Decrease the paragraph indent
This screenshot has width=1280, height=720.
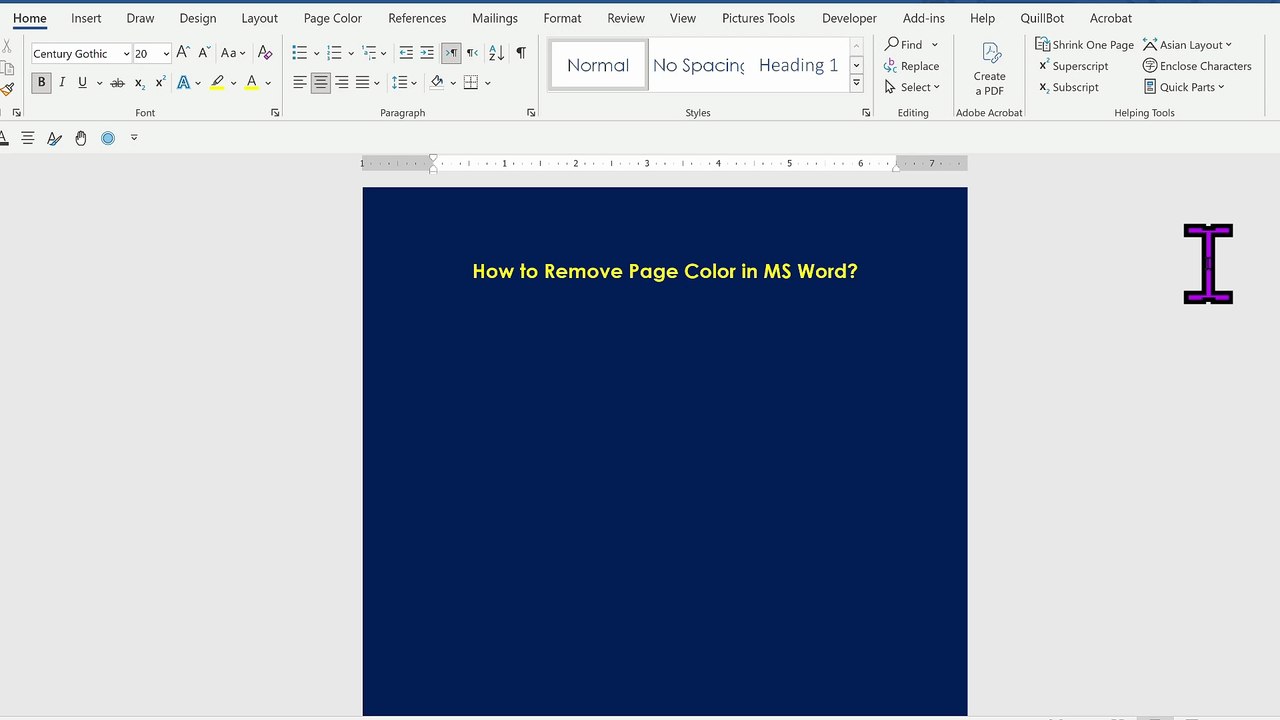tap(406, 53)
